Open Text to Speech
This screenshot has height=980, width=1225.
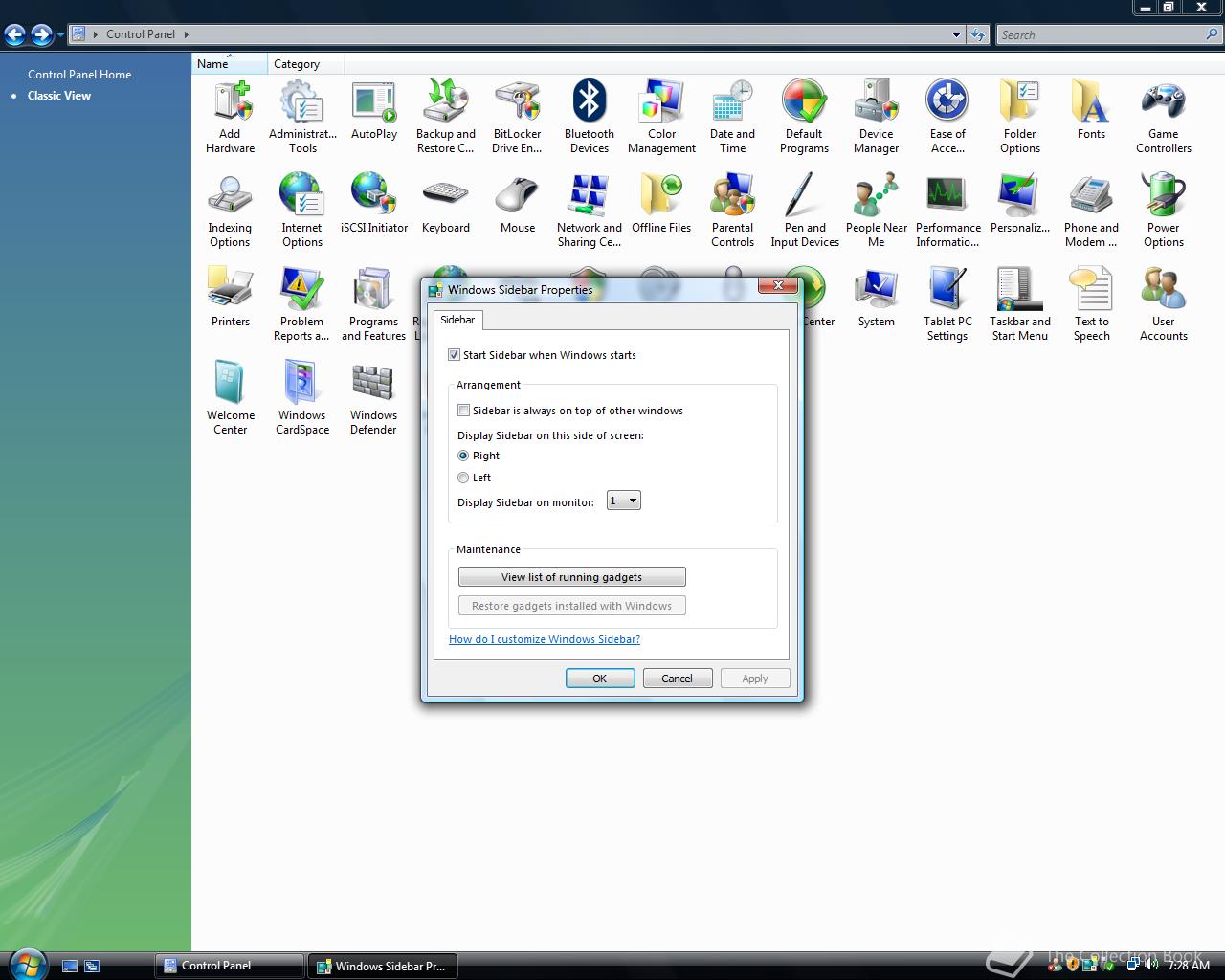pos(1092,304)
